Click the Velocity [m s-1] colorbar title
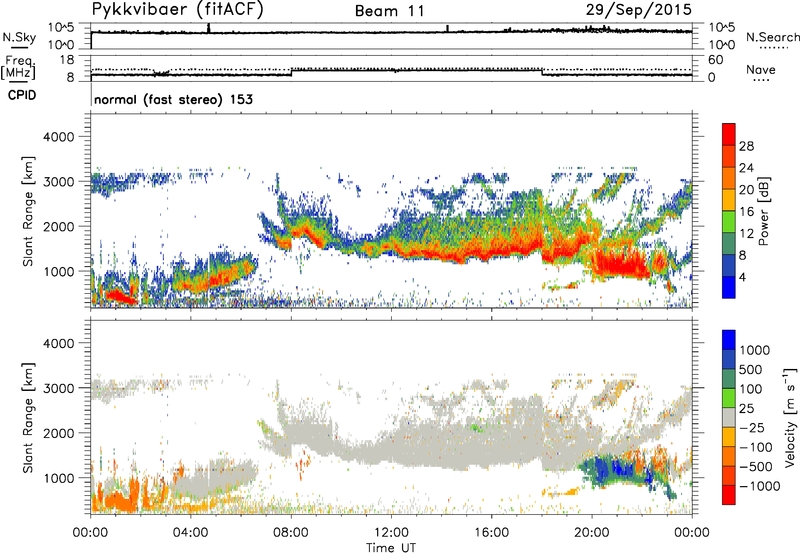 tap(790, 418)
